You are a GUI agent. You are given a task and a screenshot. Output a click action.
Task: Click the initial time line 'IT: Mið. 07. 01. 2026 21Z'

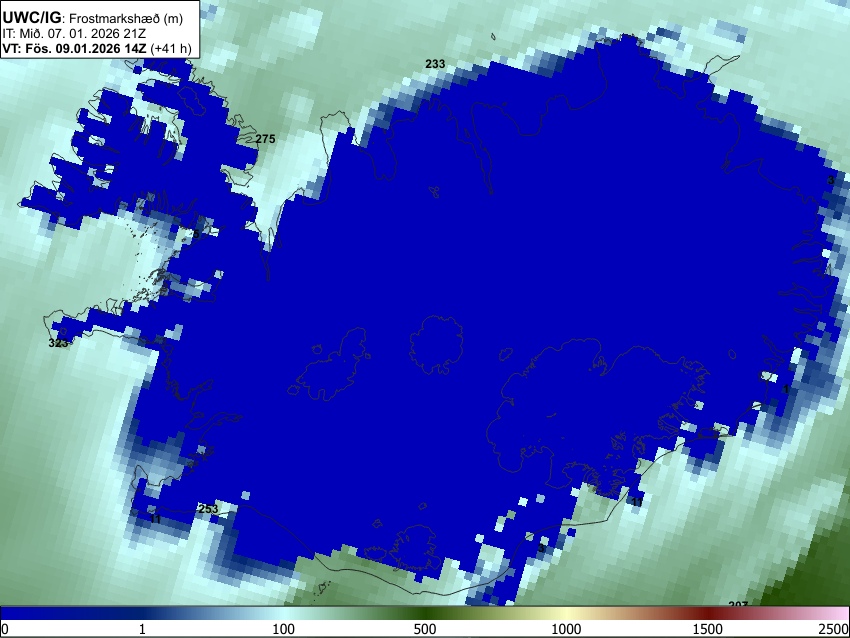pyautogui.click(x=74, y=34)
